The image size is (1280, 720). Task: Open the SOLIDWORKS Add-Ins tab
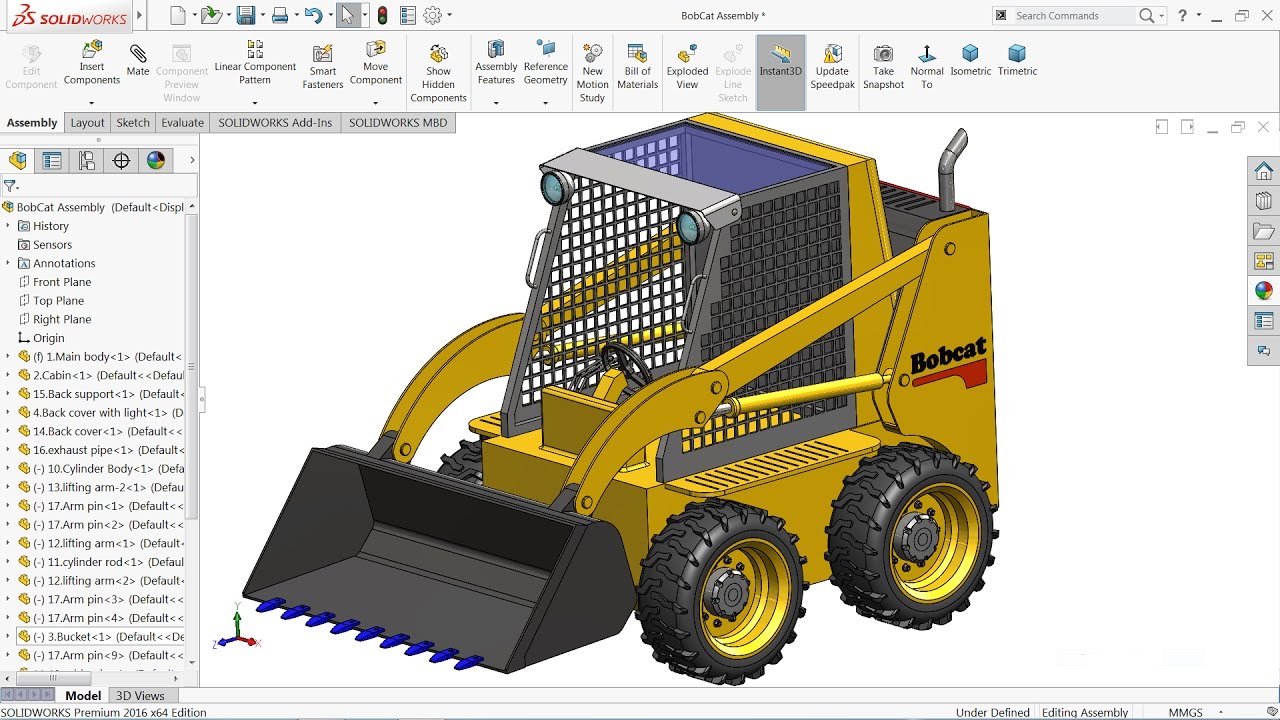[275, 123]
